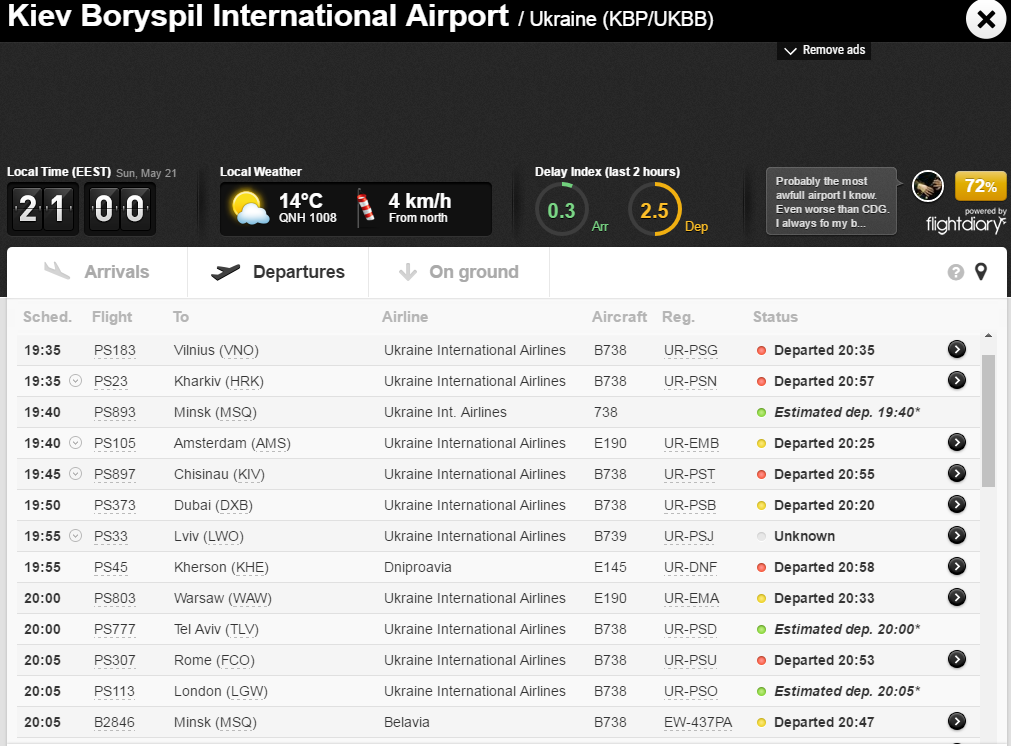This screenshot has height=746, width=1011.
Task: Open details arrow for Belavia flight B2846
Action: (x=957, y=721)
